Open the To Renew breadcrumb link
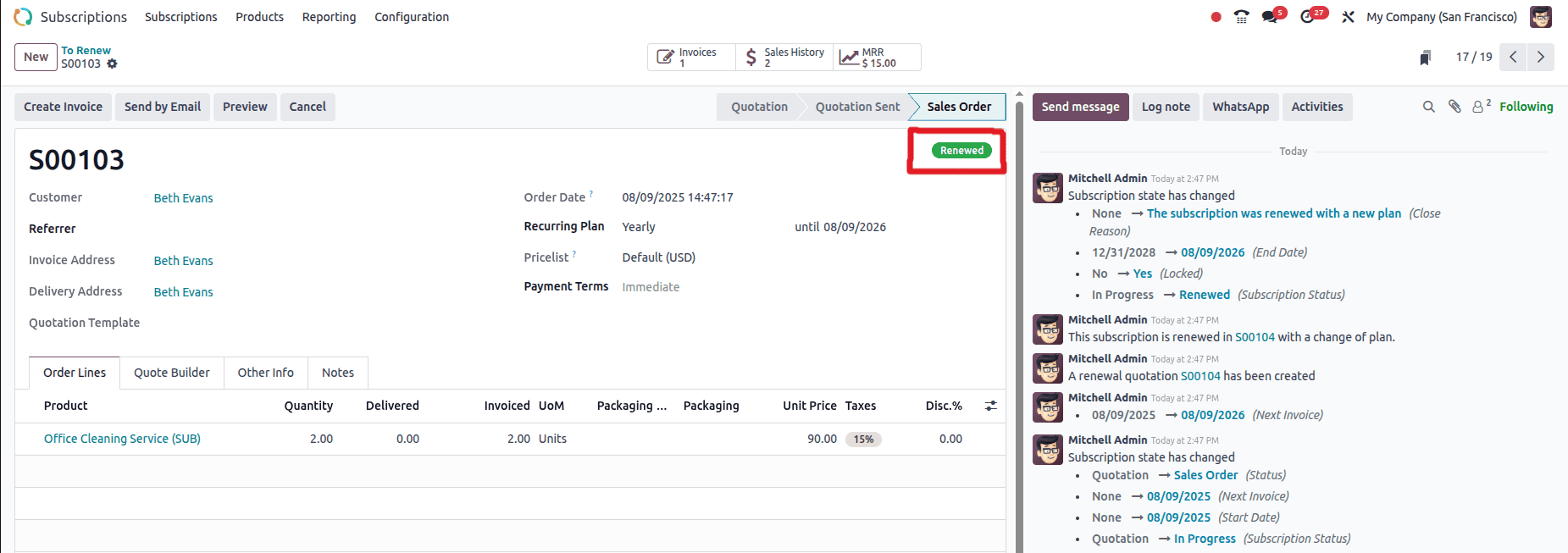 86,51
